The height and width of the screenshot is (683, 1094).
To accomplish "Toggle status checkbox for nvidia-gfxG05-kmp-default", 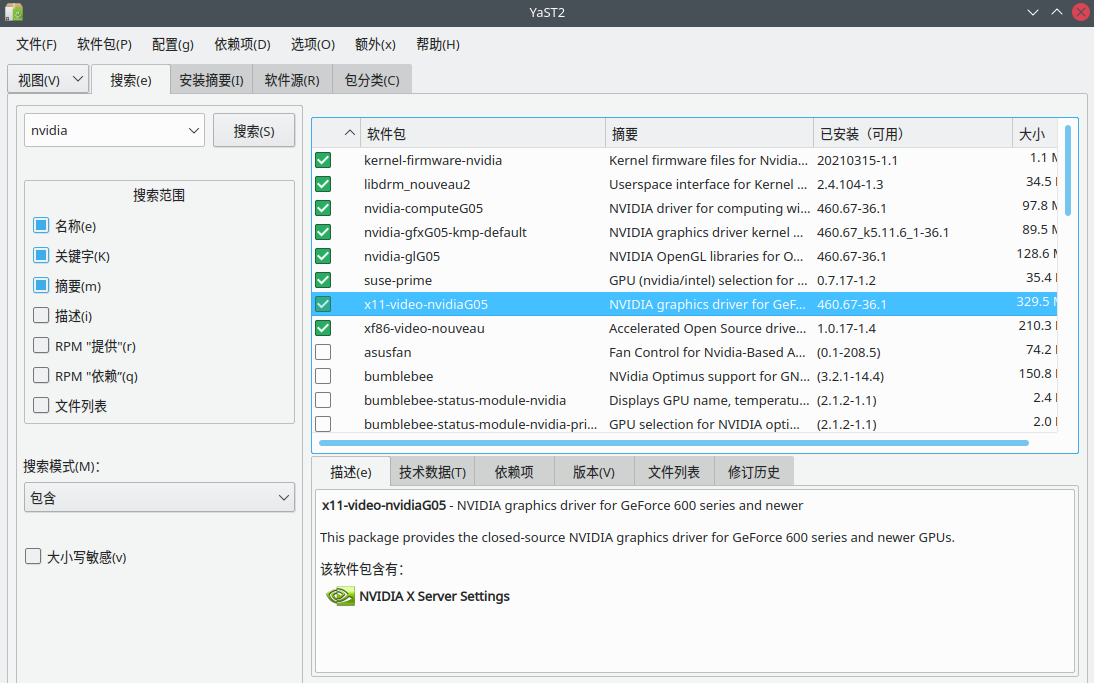I will click(x=323, y=232).
